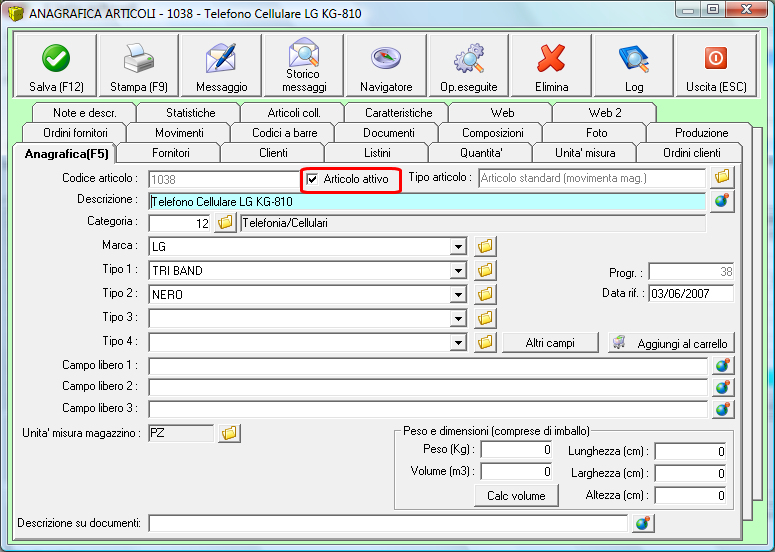The image size is (775, 552).
Task: Toggle the Articolo attivo checkbox
Action: pyautogui.click(x=312, y=179)
